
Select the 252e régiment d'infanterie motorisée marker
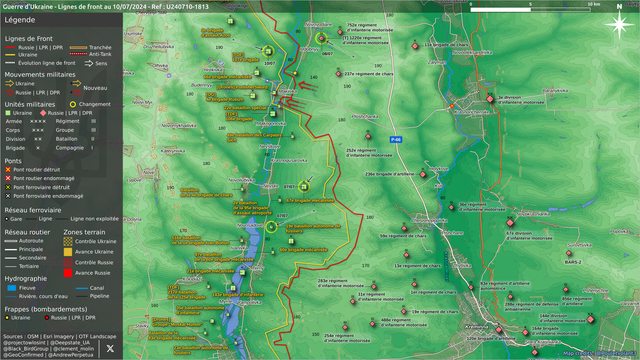(x=368, y=137)
